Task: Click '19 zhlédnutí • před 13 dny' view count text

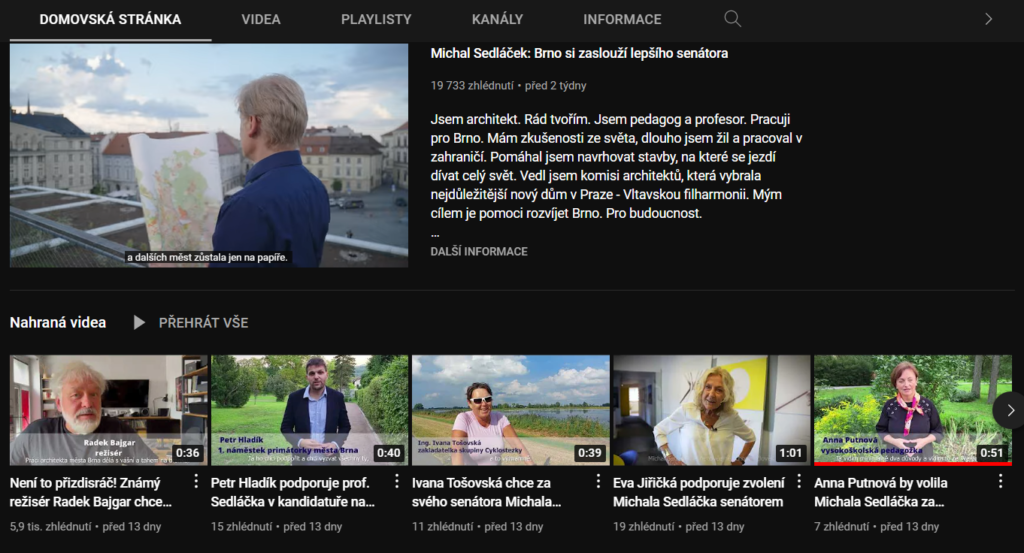Action: [x=679, y=526]
